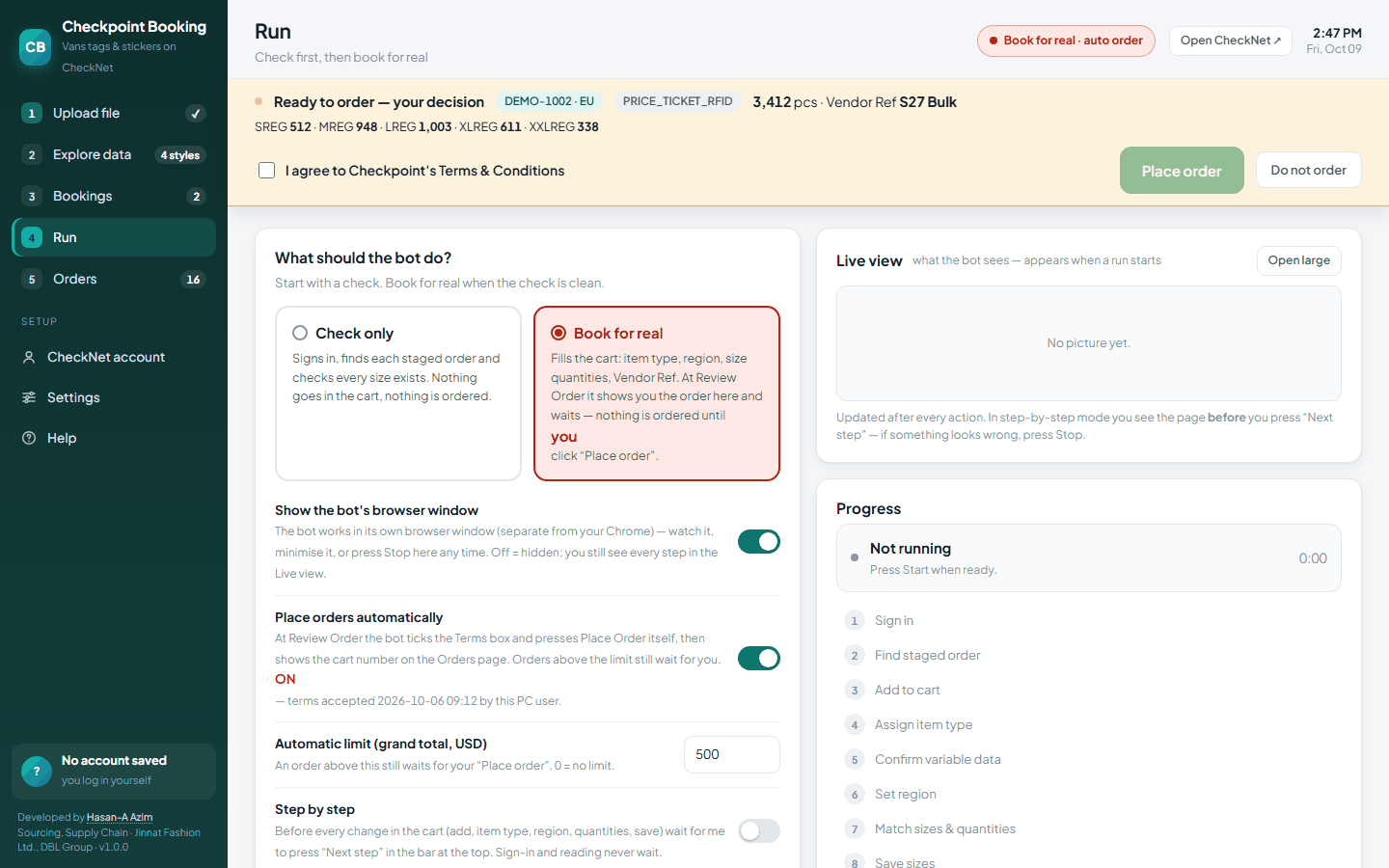The width and height of the screenshot is (1389, 868).
Task: Open CheckNet in external window
Action: click(1230, 41)
